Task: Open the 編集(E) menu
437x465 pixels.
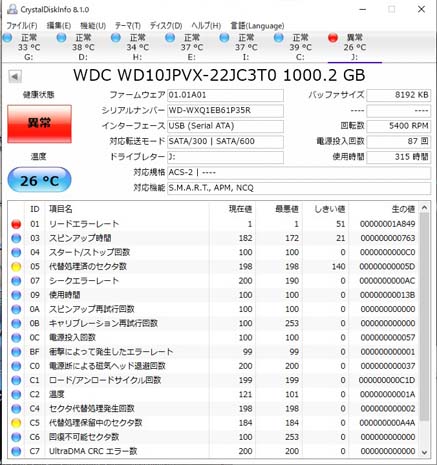Action: click(x=59, y=26)
